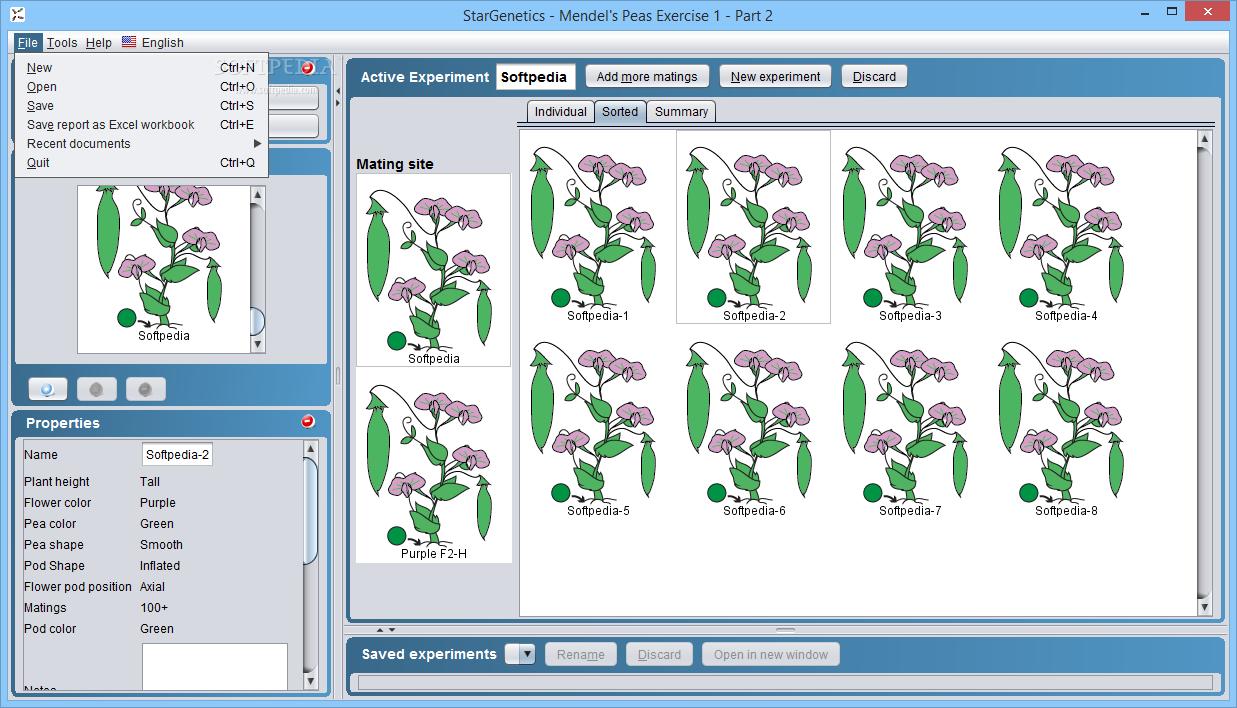The image size is (1237, 708).
Task: Open the Tools menu
Action: (x=62, y=42)
